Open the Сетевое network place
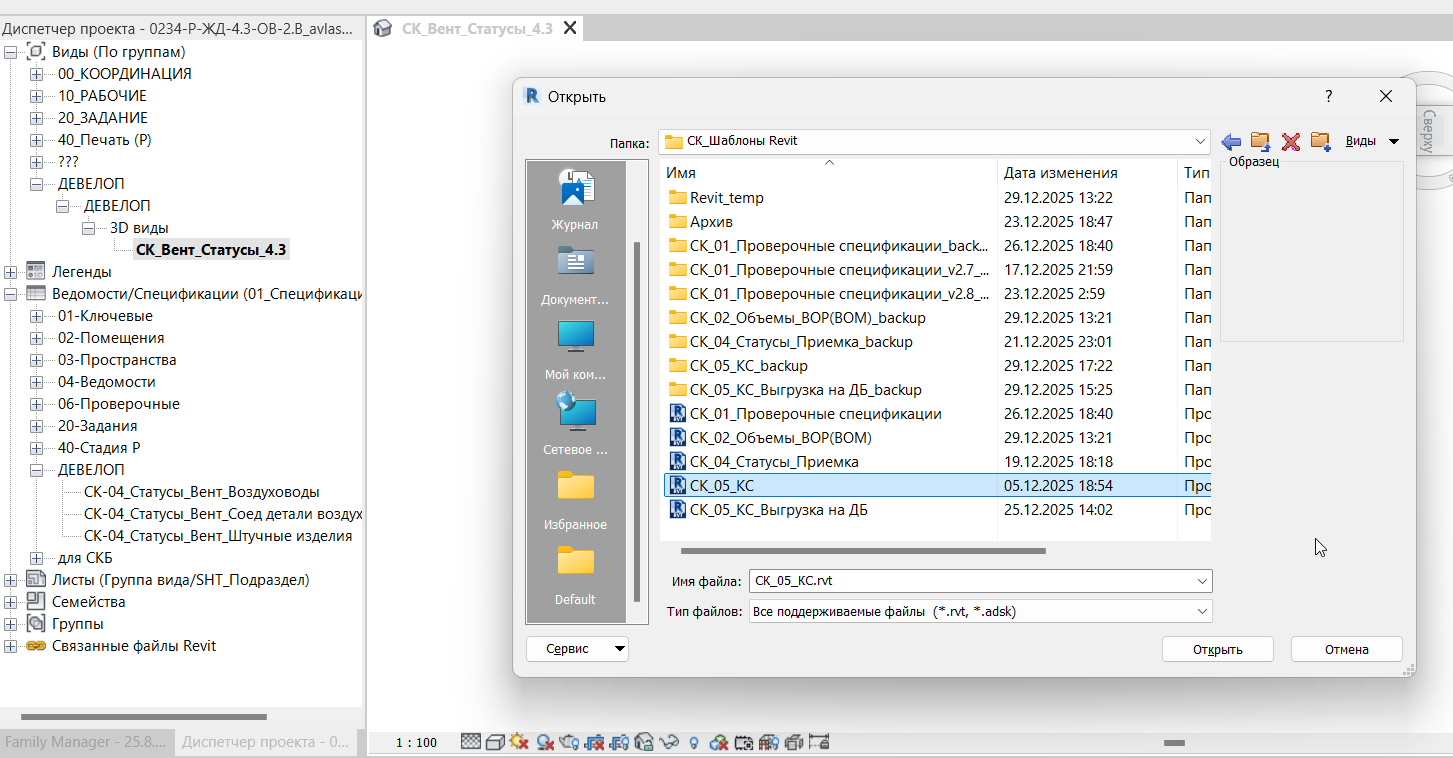The height and width of the screenshot is (758, 1453). point(575,425)
